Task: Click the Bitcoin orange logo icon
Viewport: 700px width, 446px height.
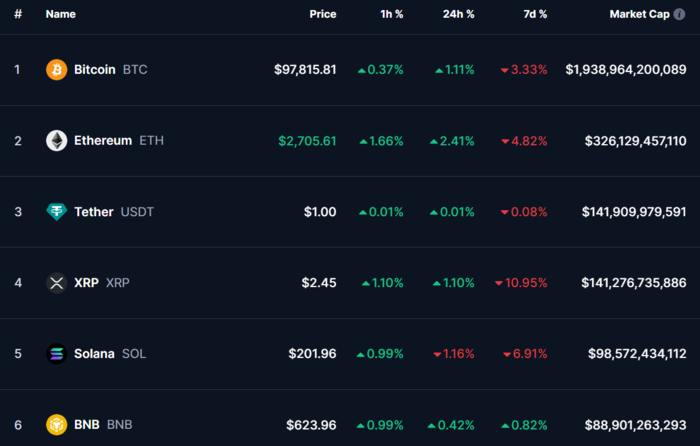Action: (57, 70)
